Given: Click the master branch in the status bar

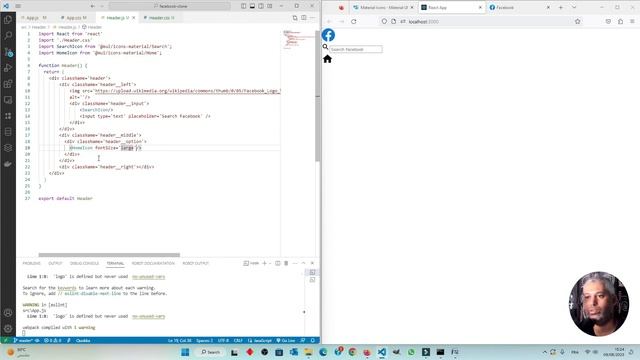Looking at the screenshot, I should click(x=23, y=340).
